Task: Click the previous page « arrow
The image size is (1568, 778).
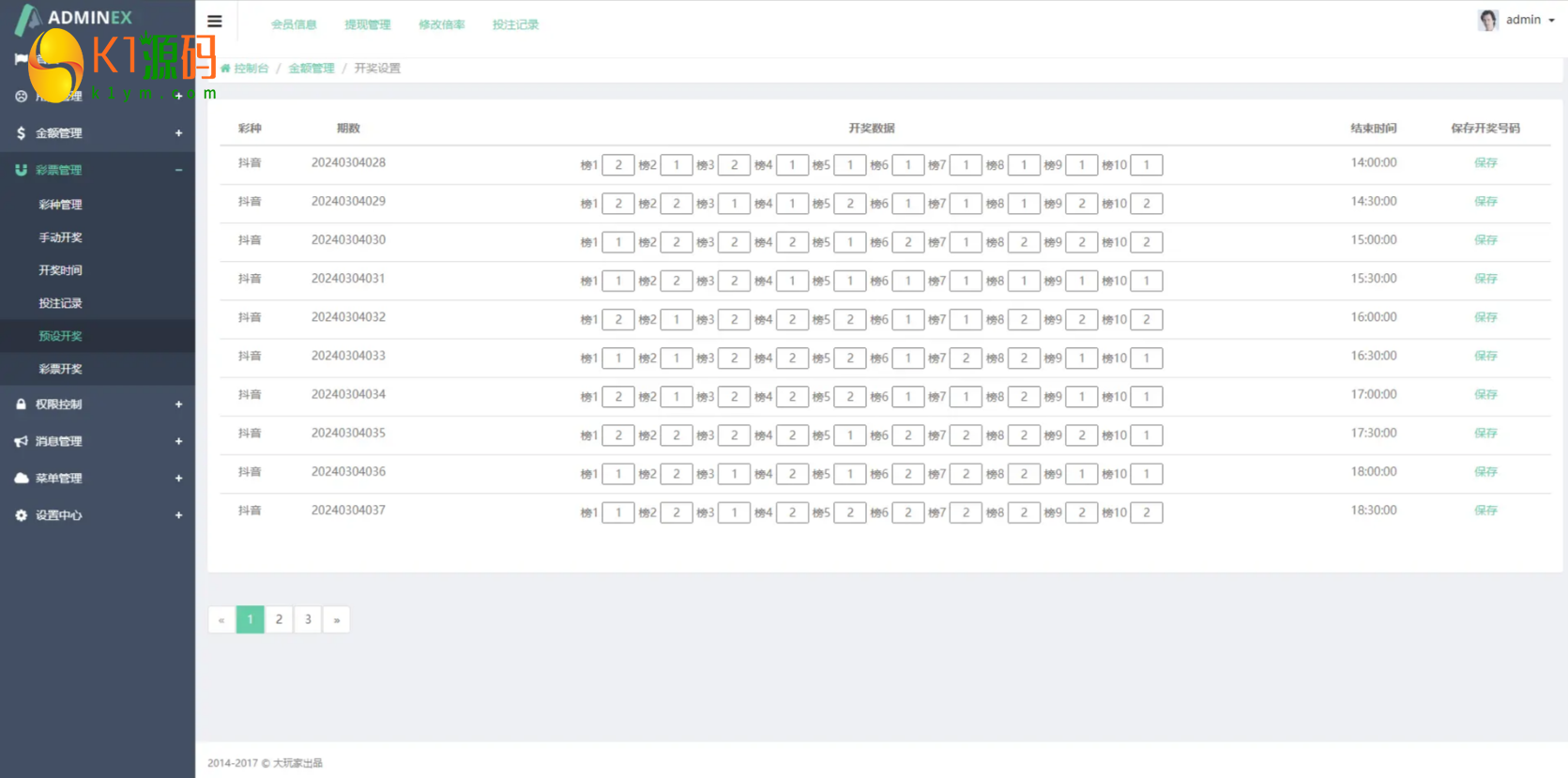Action: coord(221,619)
